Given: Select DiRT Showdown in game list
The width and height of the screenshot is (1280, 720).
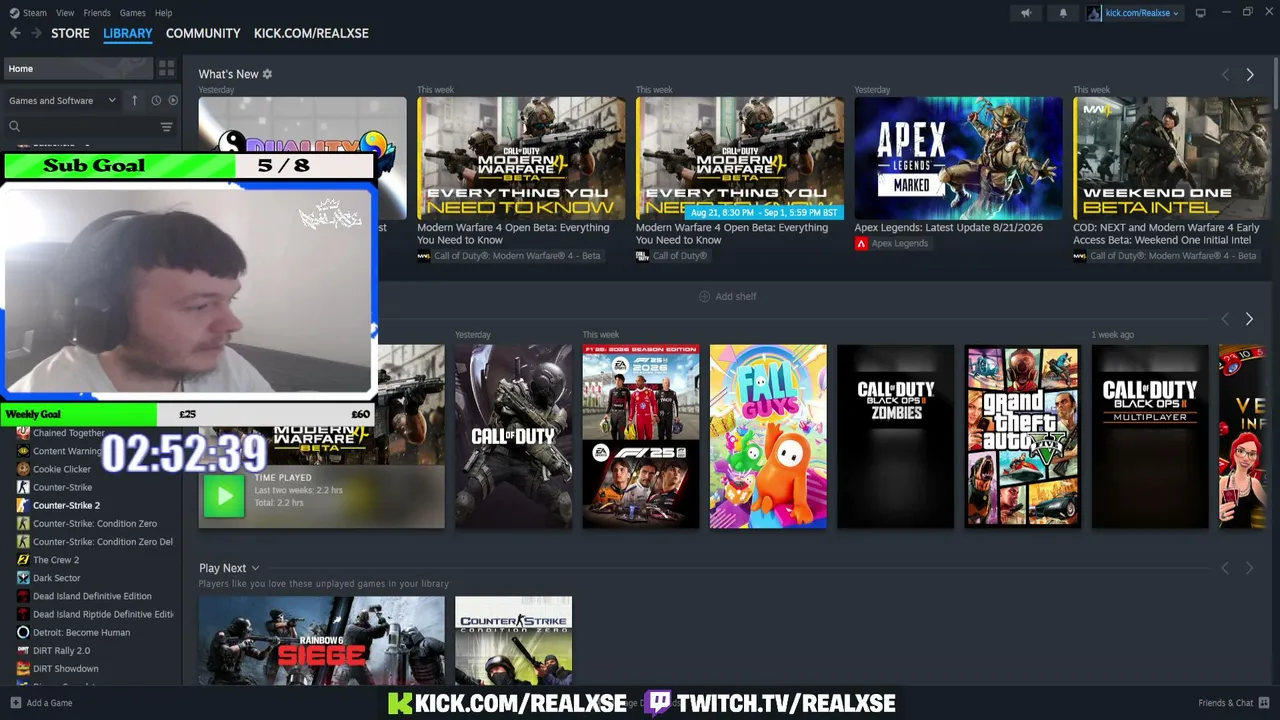Looking at the screenshot, I should coord(66,668).
